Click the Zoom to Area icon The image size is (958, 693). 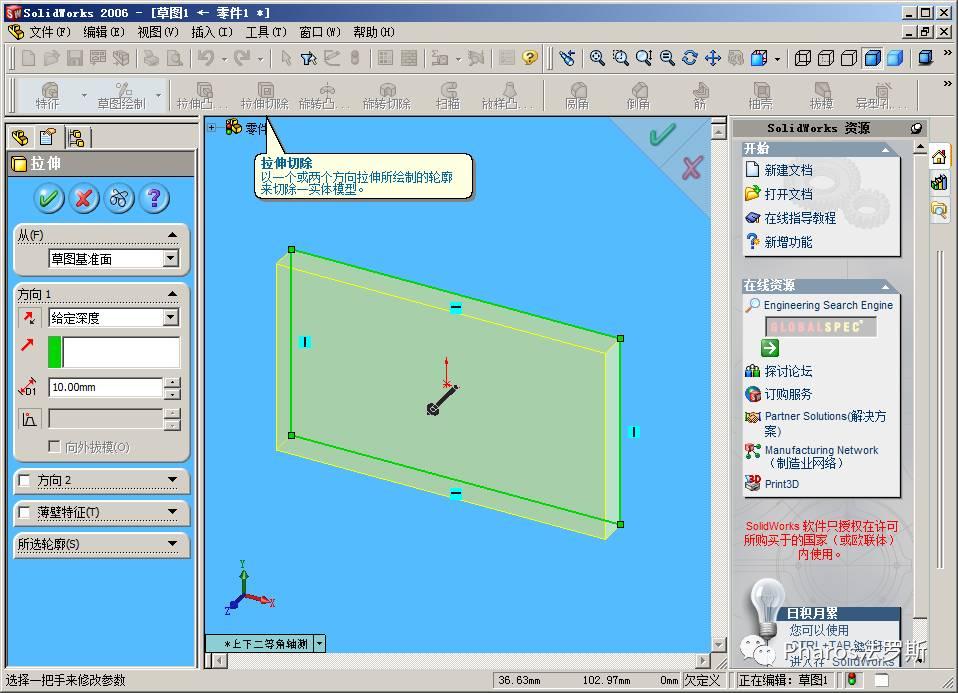(x=621, y=58)
